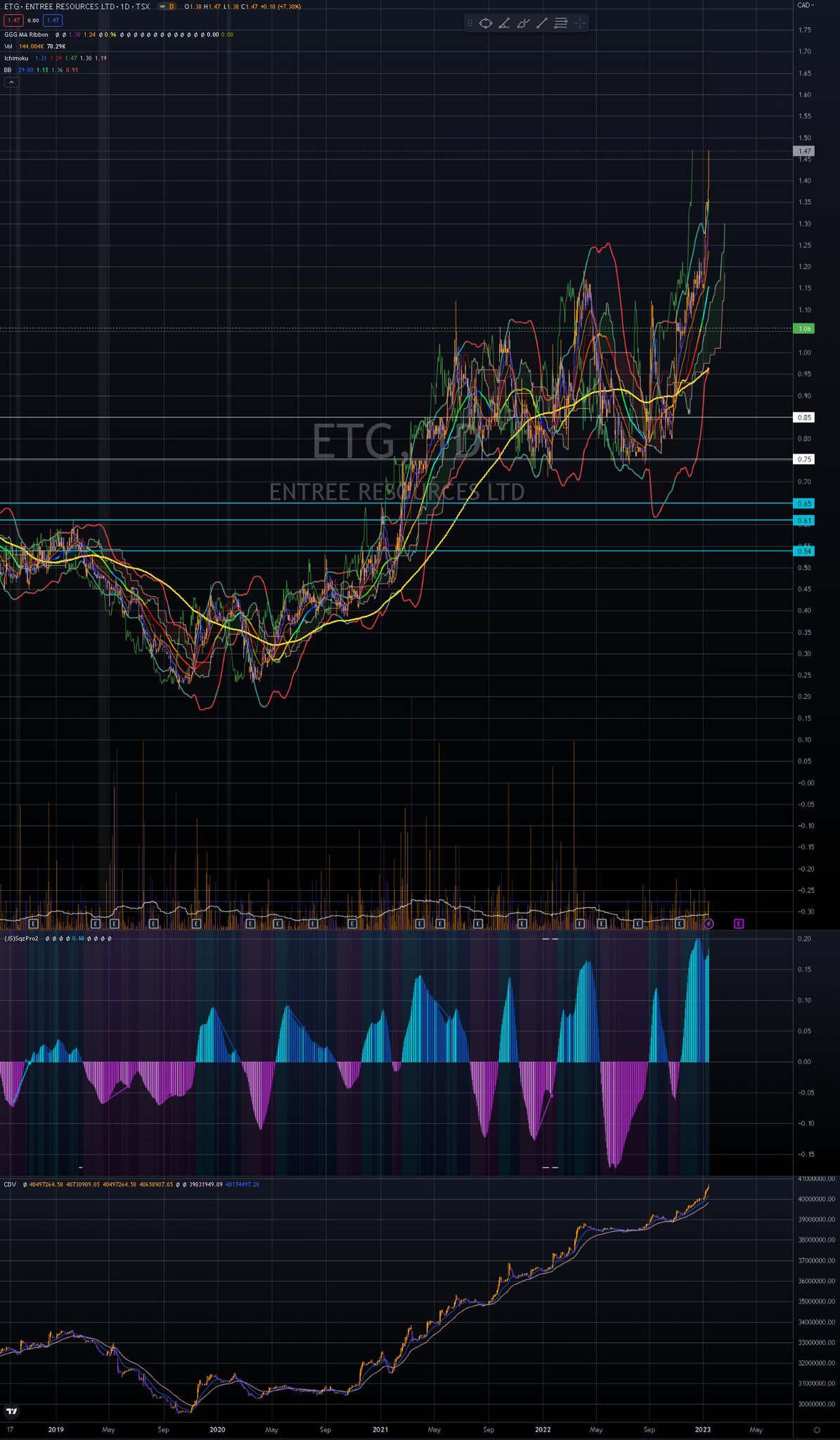Screen dimensions: 840x1440
Task: Click the 1.75 price scale value
Action: coord(805,30)
